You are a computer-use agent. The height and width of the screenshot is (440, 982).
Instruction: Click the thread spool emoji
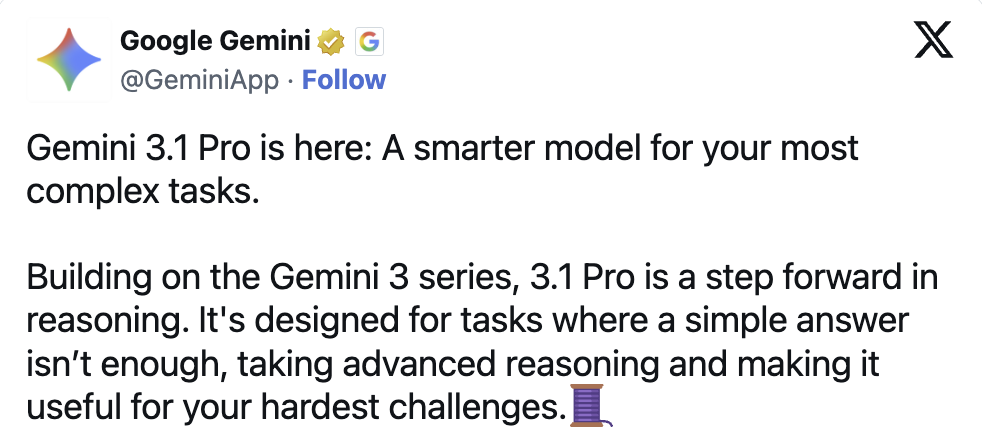click(x=590, y=407)
